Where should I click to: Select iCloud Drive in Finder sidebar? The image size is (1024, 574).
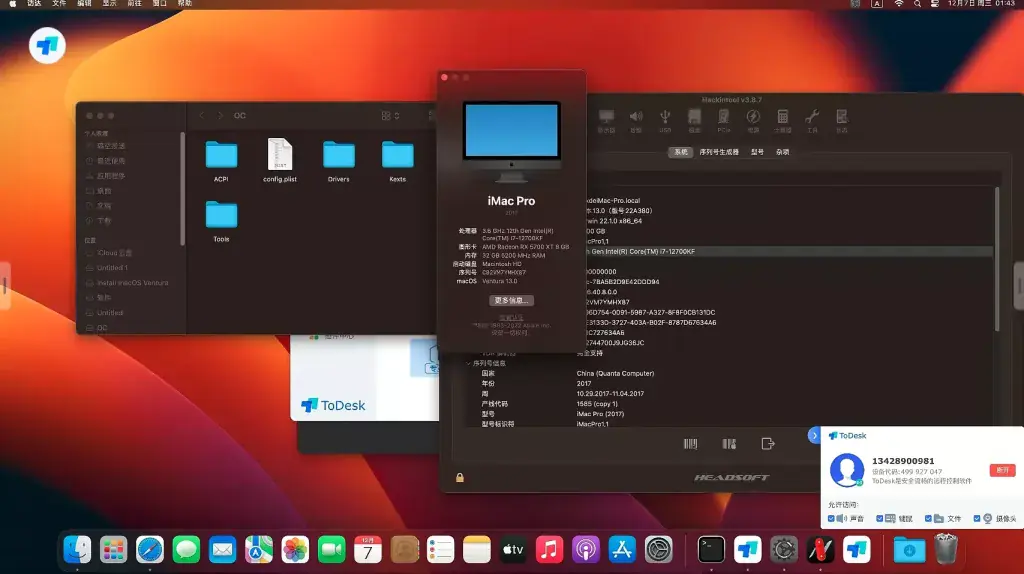click(114, 253)
